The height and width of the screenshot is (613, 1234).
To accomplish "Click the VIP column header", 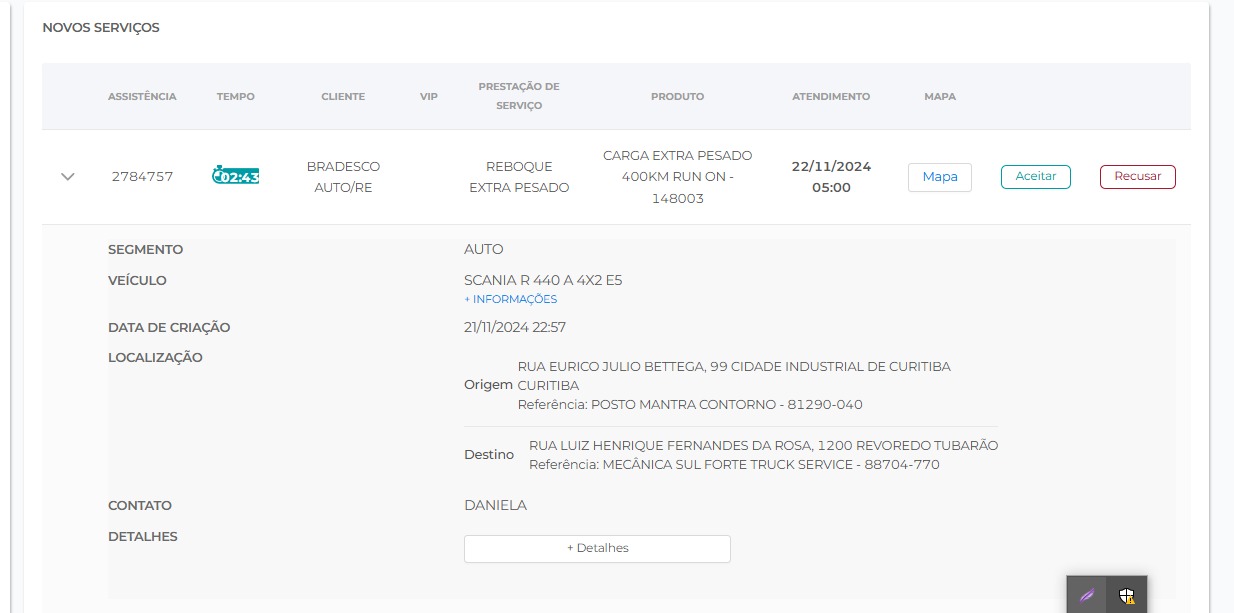I will click(429, 97).
